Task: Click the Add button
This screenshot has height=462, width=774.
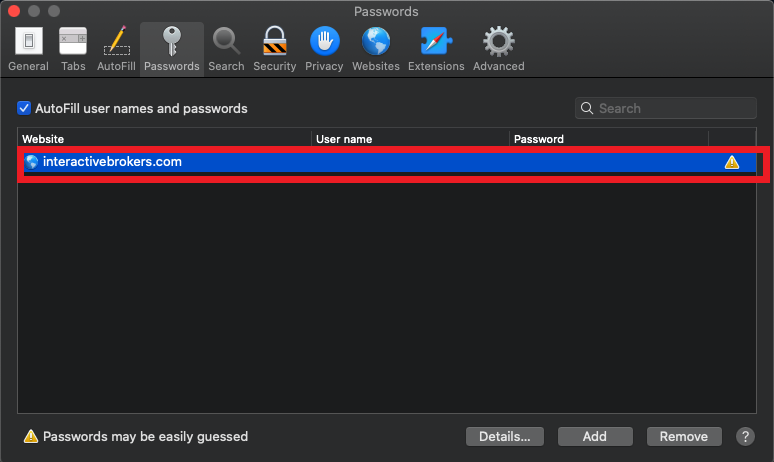Action: coord(595,436)
